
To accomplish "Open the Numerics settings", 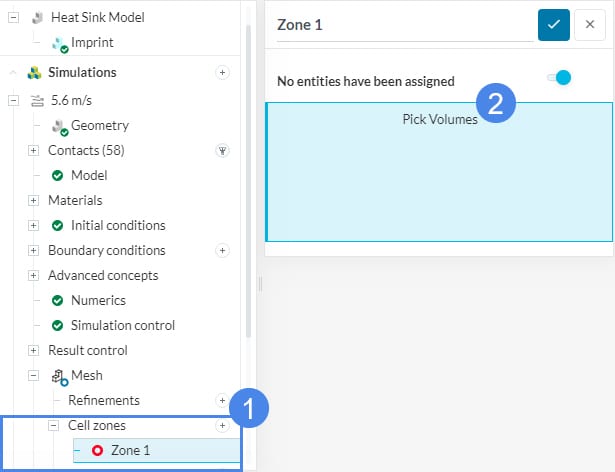I will pos(98,300).
